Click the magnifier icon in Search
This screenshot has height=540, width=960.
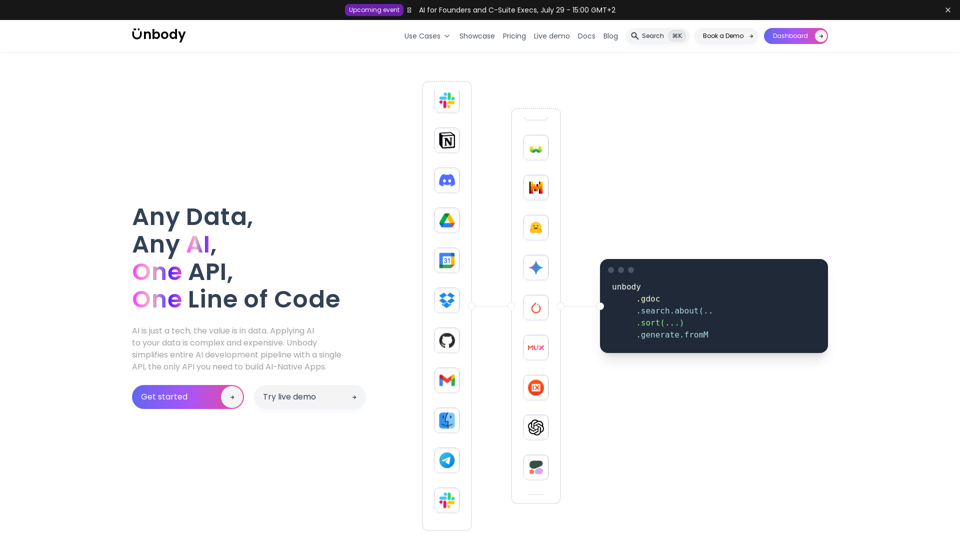[x=635, y=36]
